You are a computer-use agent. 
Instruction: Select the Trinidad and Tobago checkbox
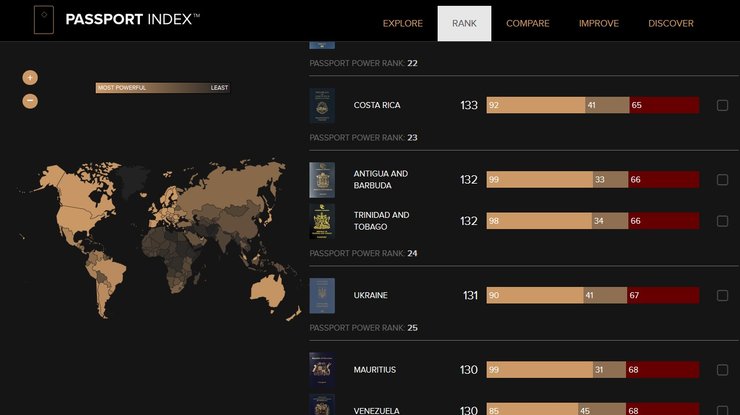point(722,221)
